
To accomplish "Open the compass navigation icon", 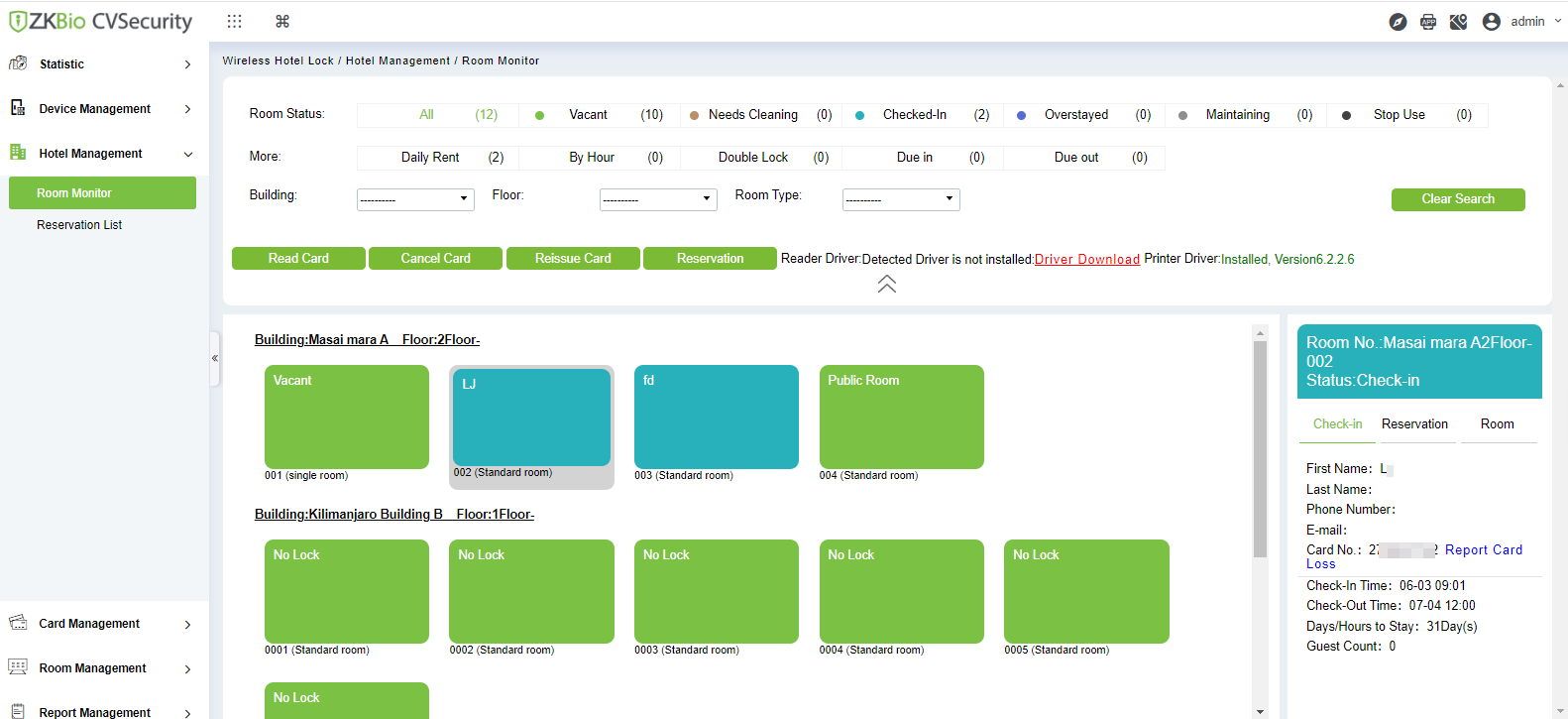I will tap(1398, 22).
